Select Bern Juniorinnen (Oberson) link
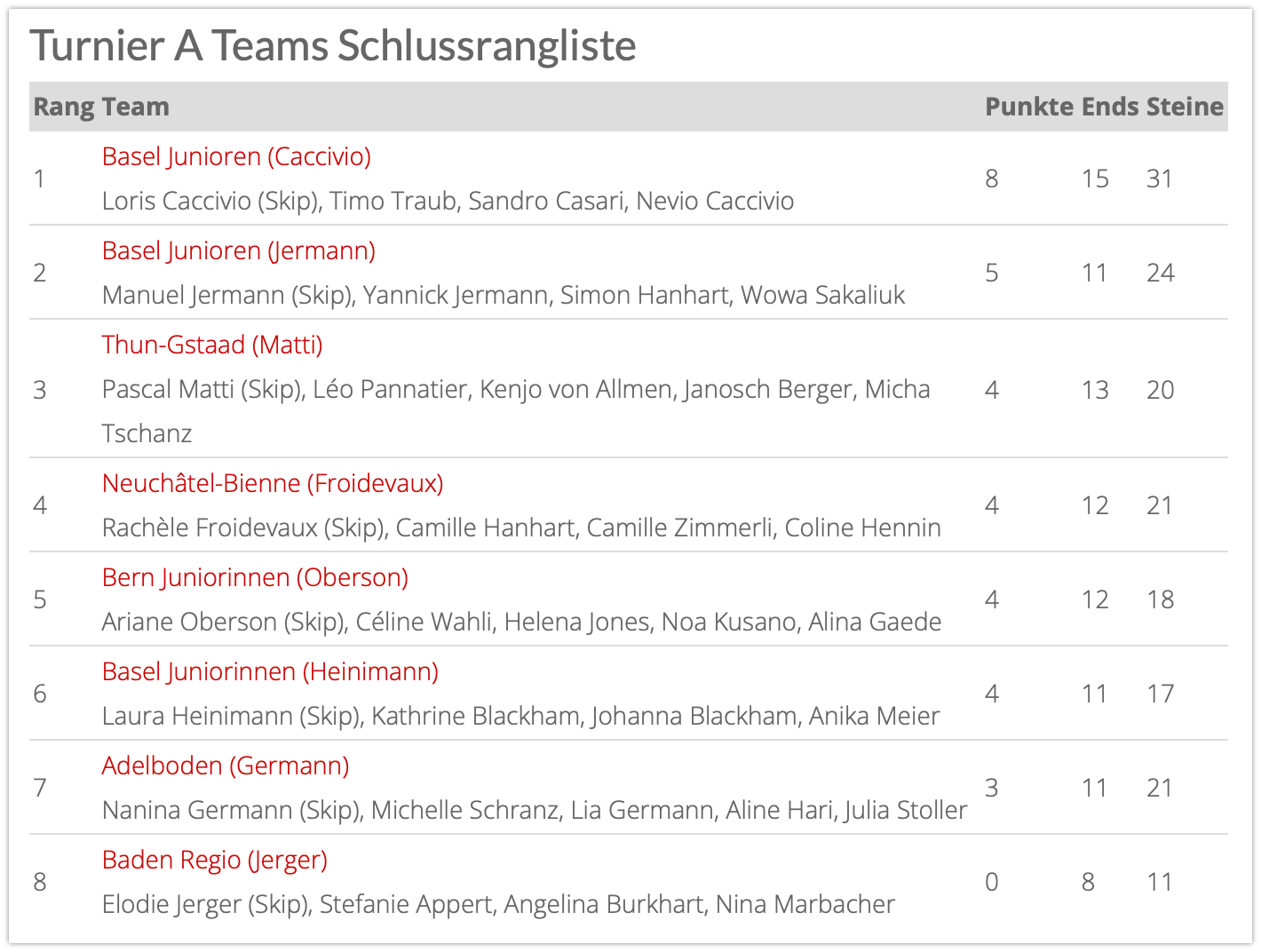 point(255,577)
